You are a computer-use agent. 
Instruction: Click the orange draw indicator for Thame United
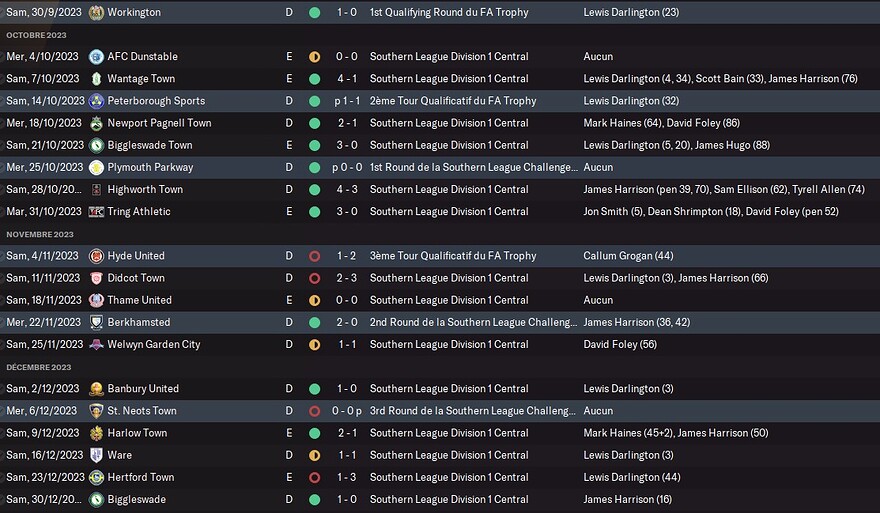point(314,300)
